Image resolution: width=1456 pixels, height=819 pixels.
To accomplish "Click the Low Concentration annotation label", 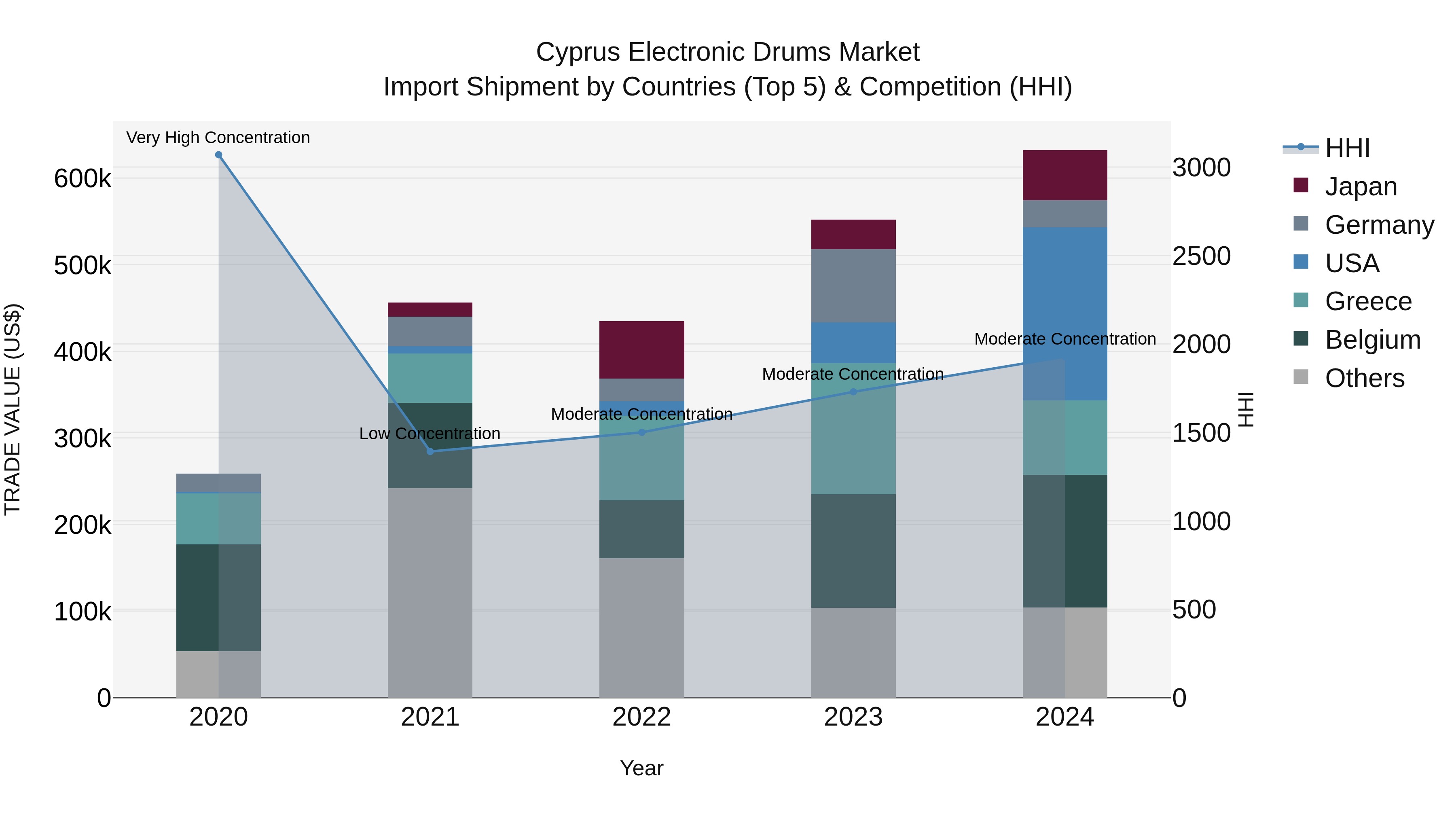I will pos(430,434).
